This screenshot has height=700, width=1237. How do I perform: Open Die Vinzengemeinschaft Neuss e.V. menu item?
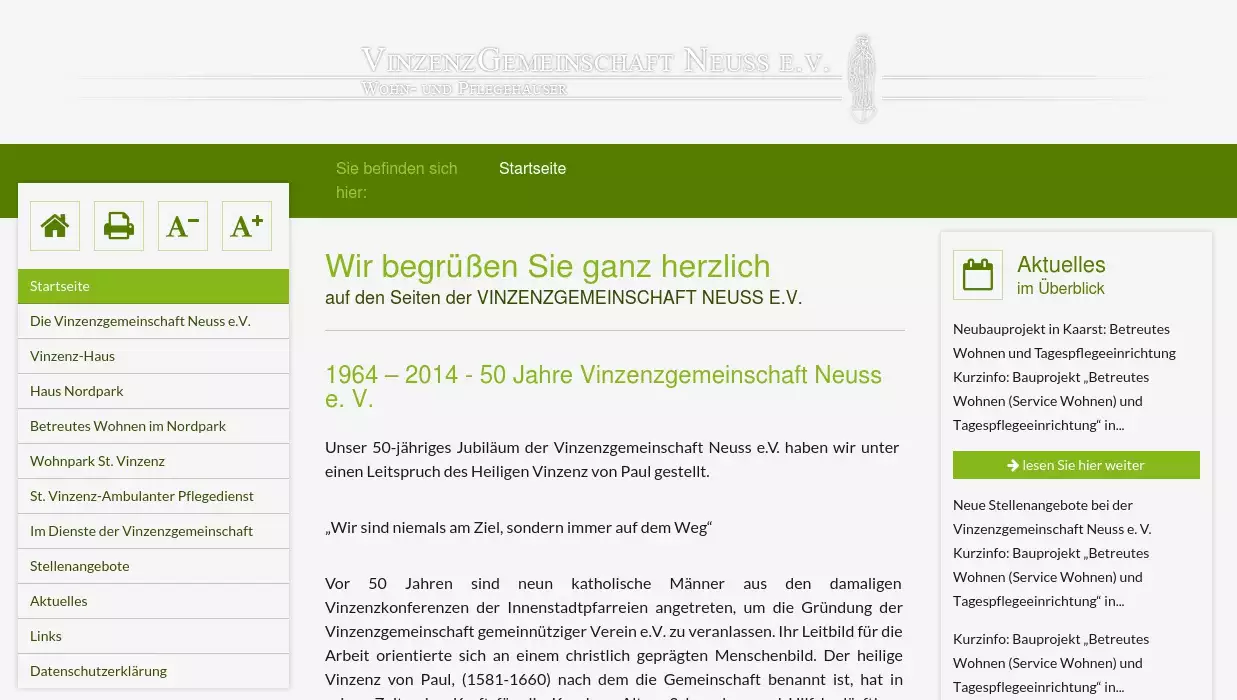tap(153, 321)
